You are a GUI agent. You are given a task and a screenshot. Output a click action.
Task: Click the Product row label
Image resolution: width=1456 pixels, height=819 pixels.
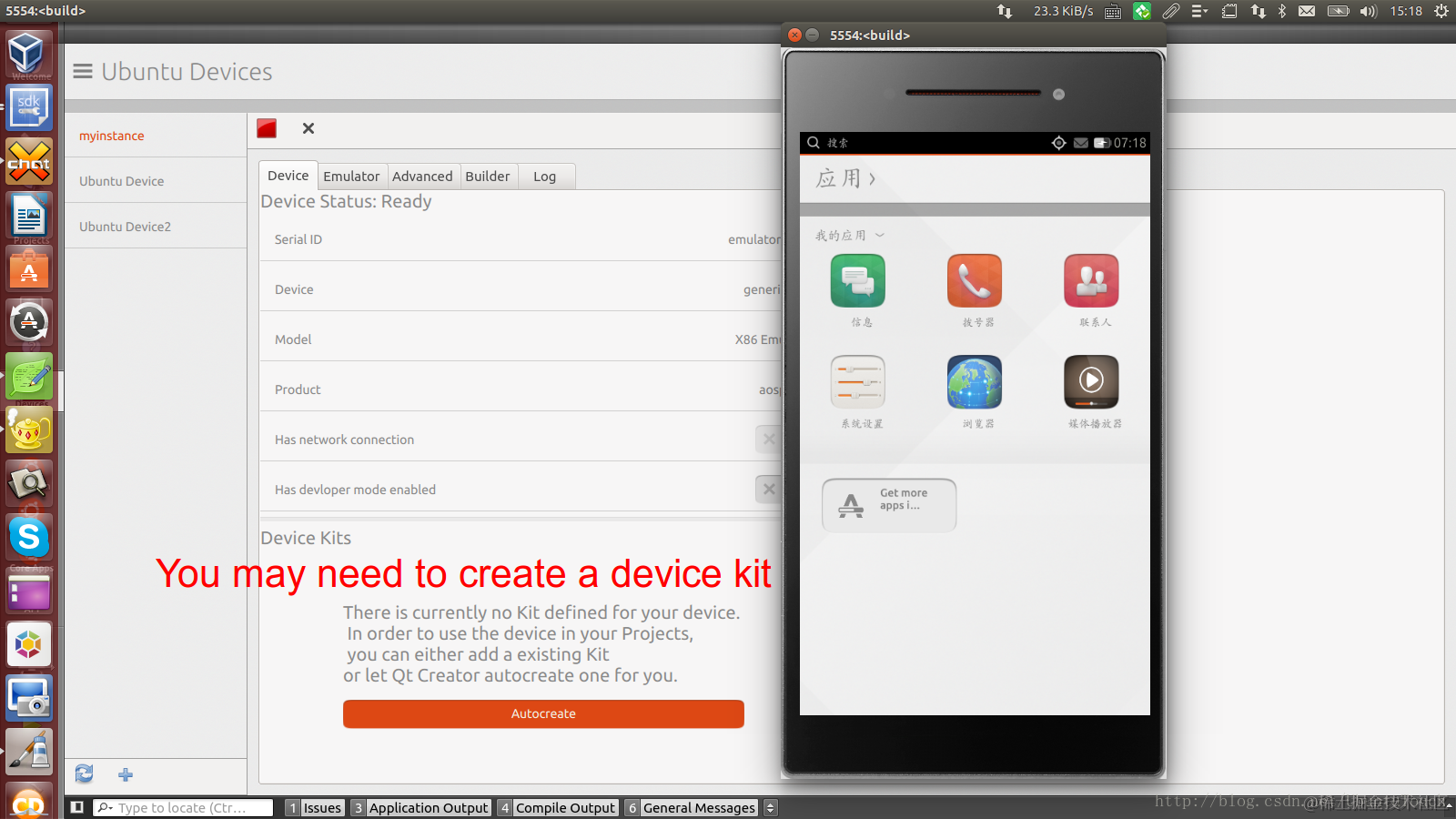point(298,389)
